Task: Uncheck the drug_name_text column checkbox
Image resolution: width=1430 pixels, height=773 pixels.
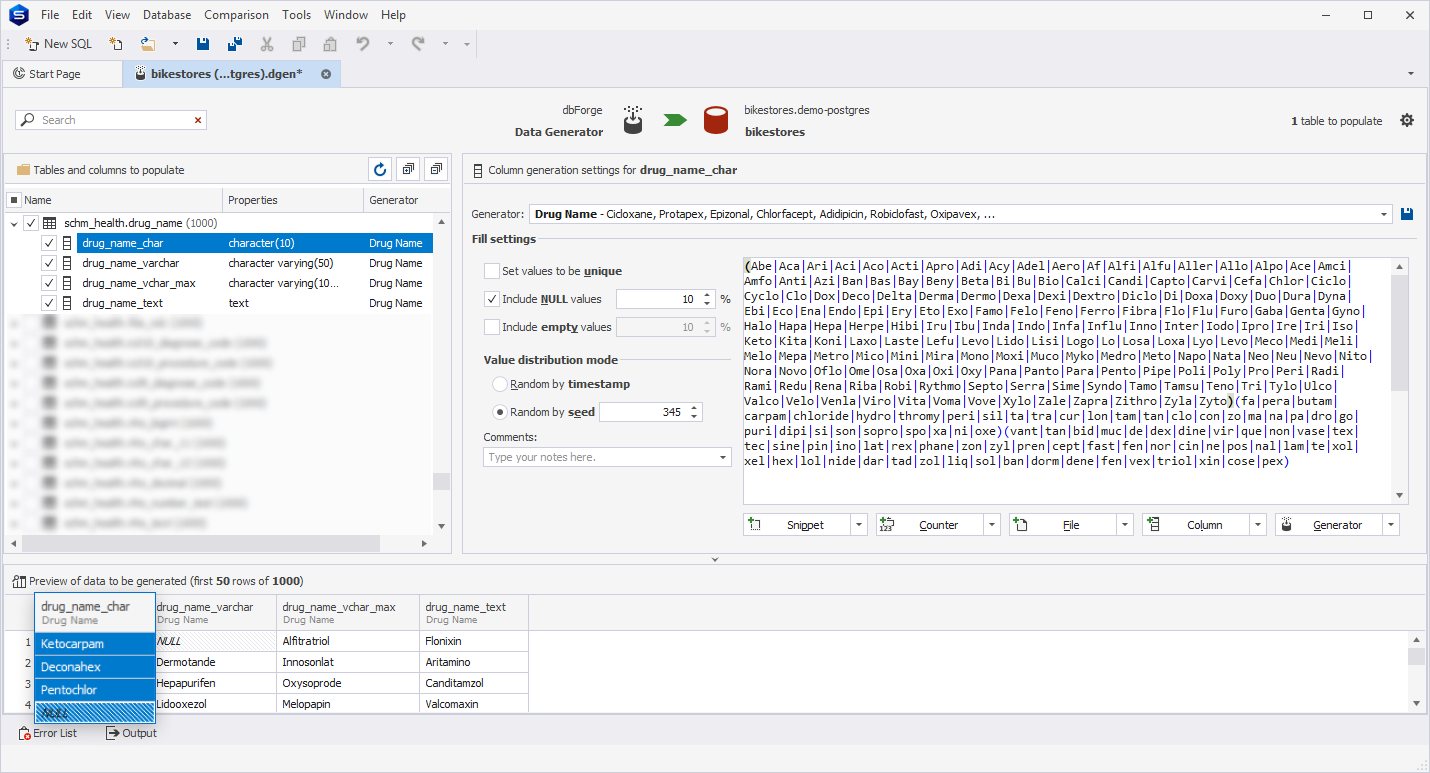Action: [49, 303]
